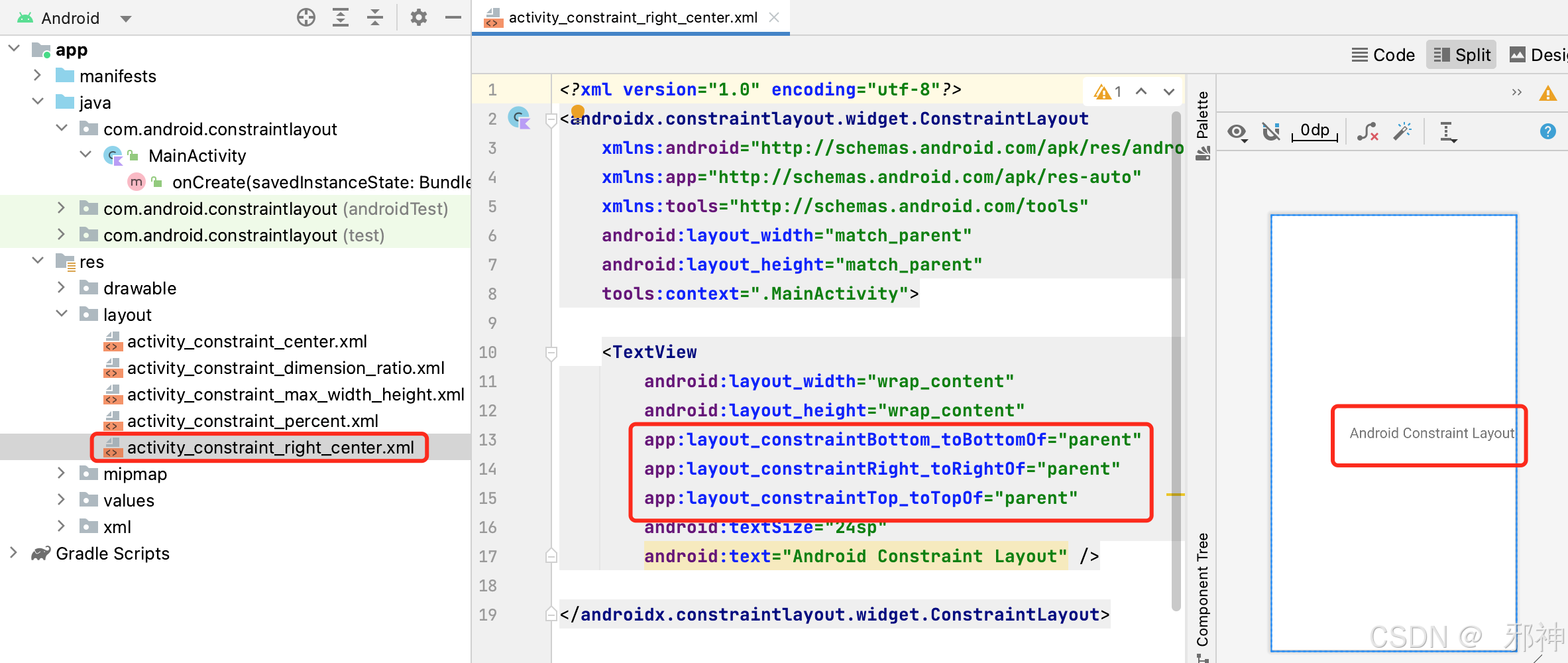The image size is (1568, 663).
Task: Click line 13 constraintBottom_toBottomOf attribute
Action: pos(893,440)
